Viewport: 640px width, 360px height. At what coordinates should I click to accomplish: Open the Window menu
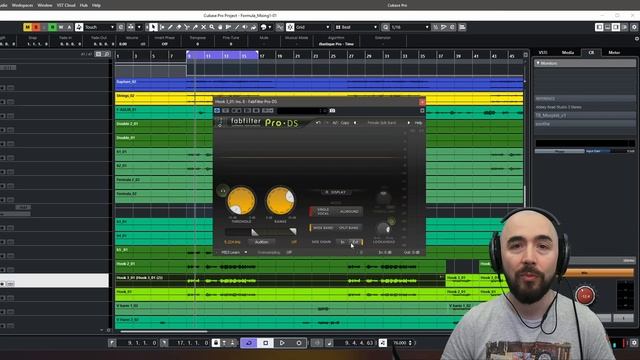click(45, 5)
